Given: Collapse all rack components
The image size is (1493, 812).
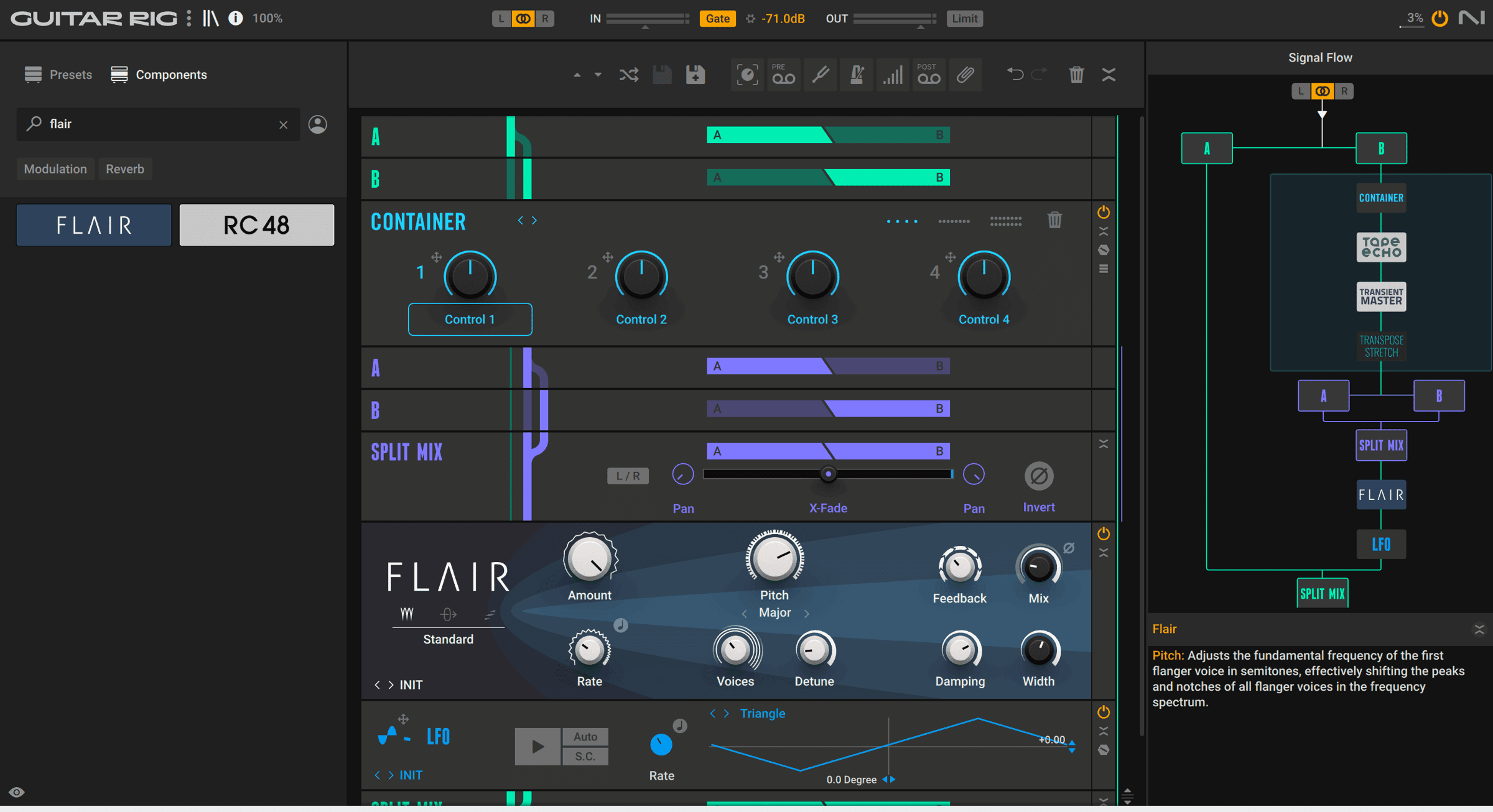Looking at the screenshot, I should (1109, 75).
